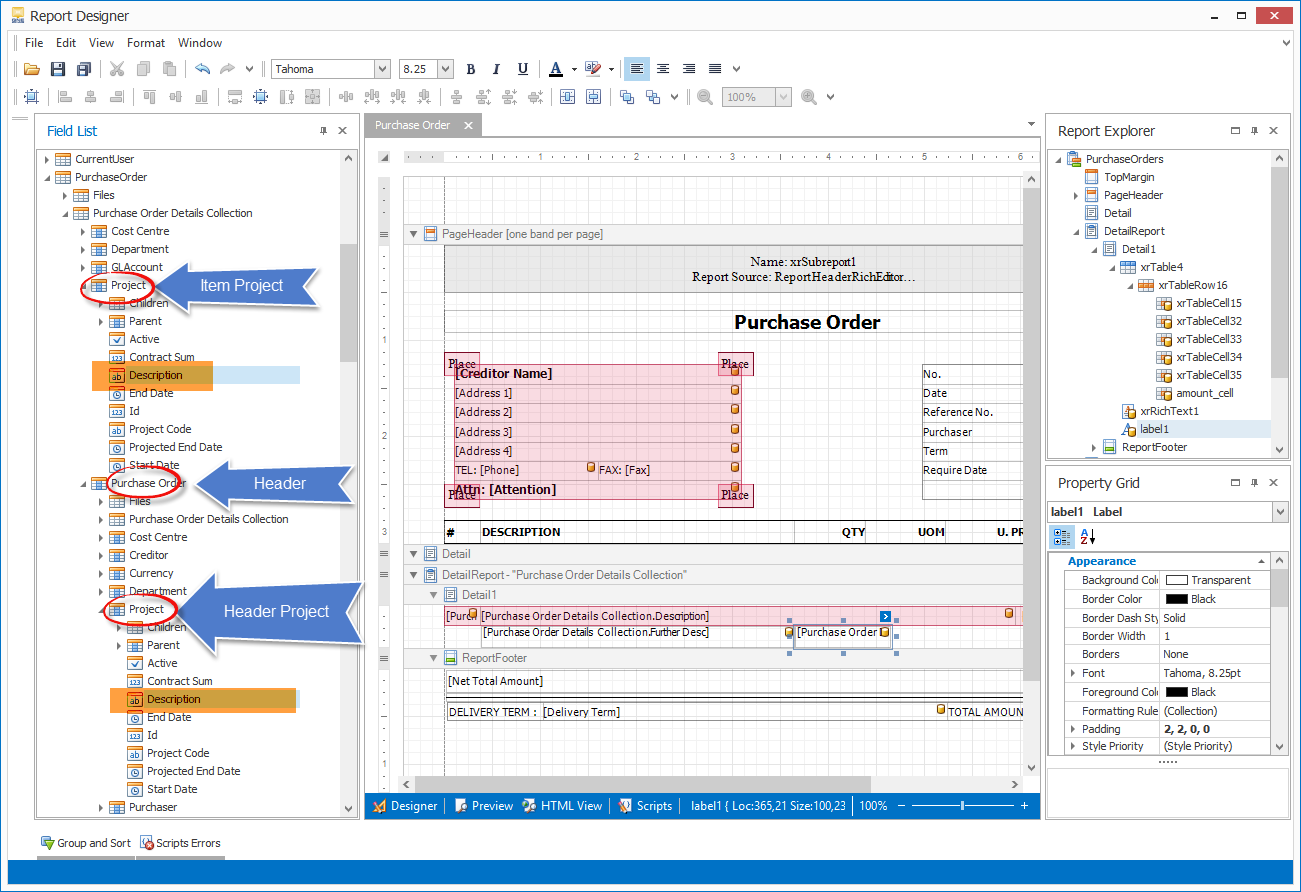The width and height of the screenshot is (1301, 892).
Task: Click the Paste clipboard icon
Action: pyautogui.click(x=169, y=69)
